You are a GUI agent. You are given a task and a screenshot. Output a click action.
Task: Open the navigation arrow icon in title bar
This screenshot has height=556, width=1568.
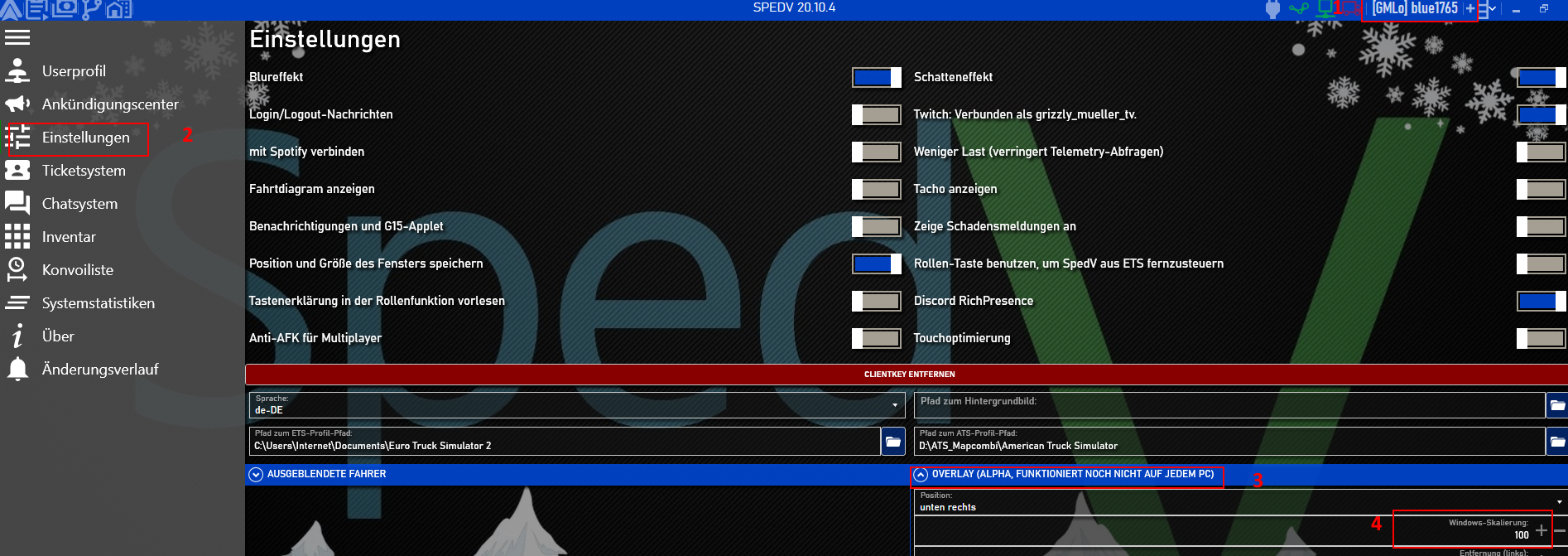pos(11,9)
